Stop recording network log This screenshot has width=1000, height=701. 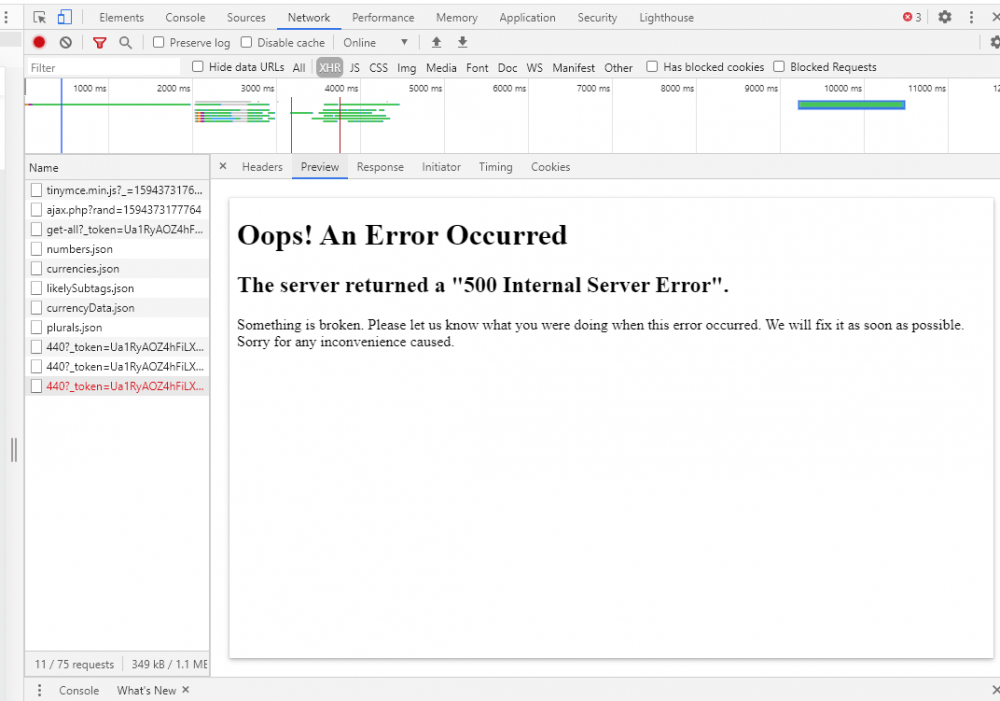[x=39, y=42]
